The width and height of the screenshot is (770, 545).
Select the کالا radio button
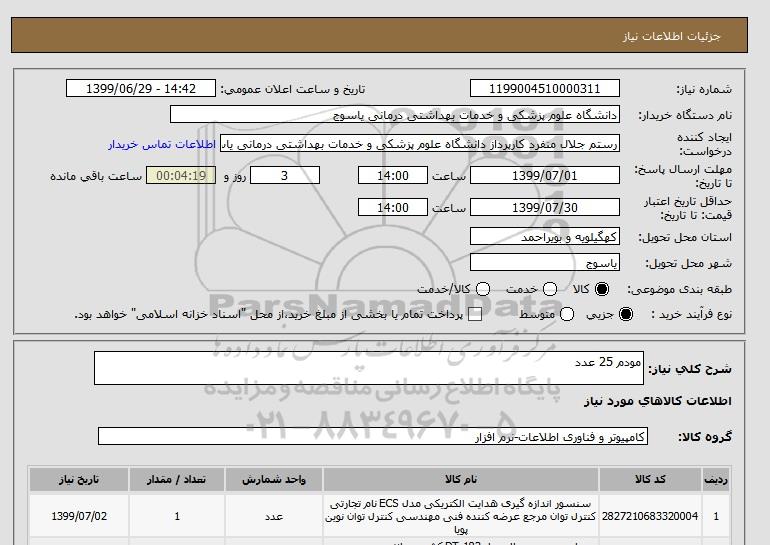tap(602, 289)
